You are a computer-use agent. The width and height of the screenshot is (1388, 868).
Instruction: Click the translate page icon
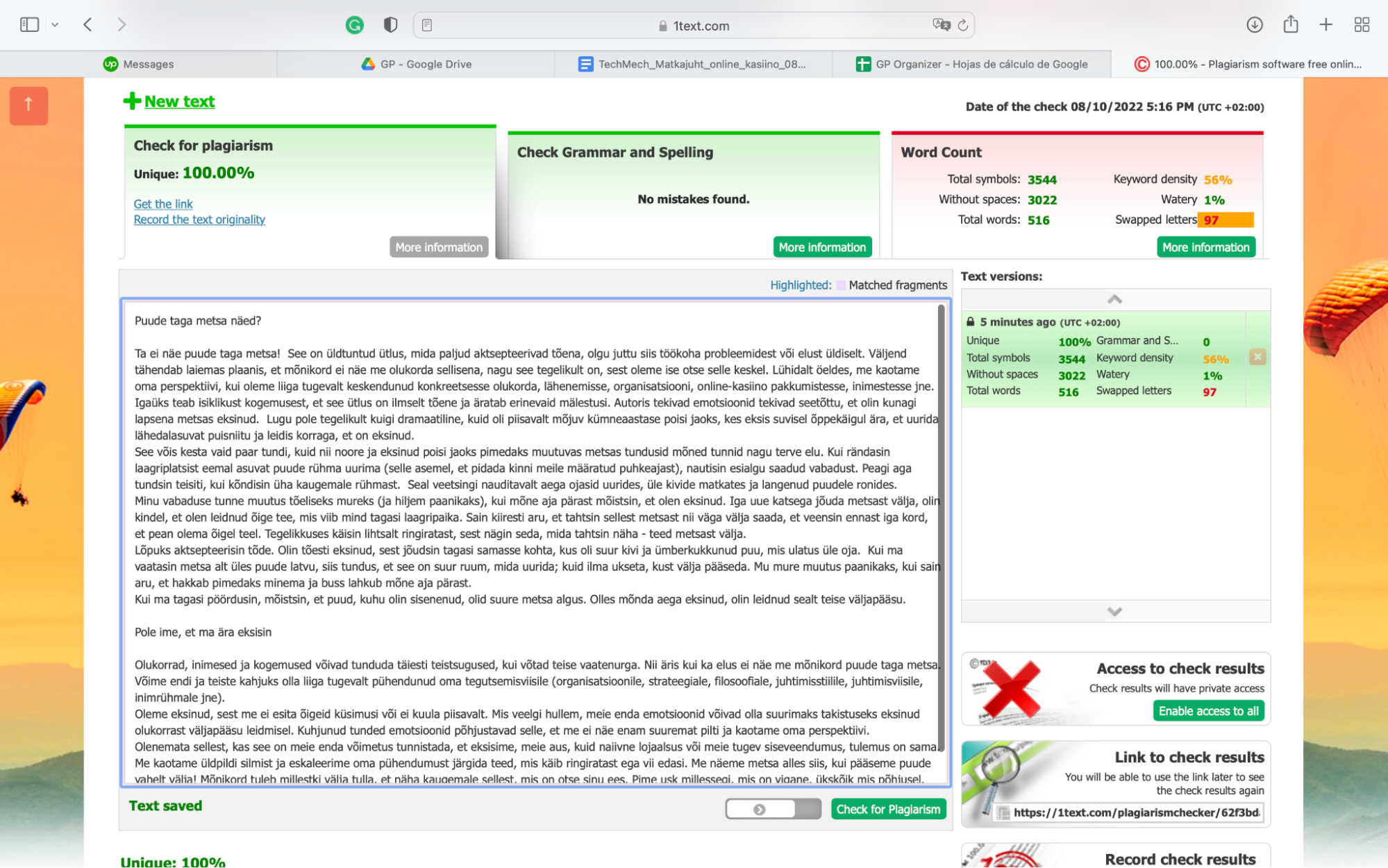point(942,25)
